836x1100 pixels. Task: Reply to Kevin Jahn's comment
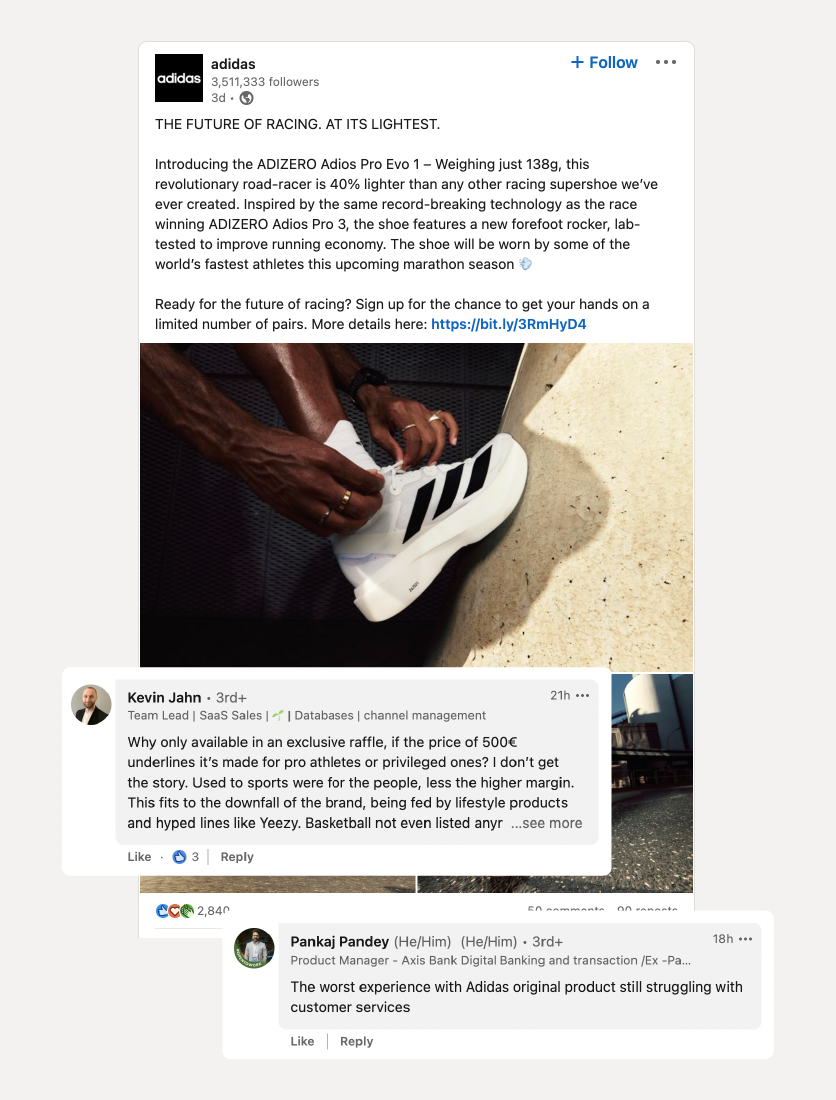[237, 857]
